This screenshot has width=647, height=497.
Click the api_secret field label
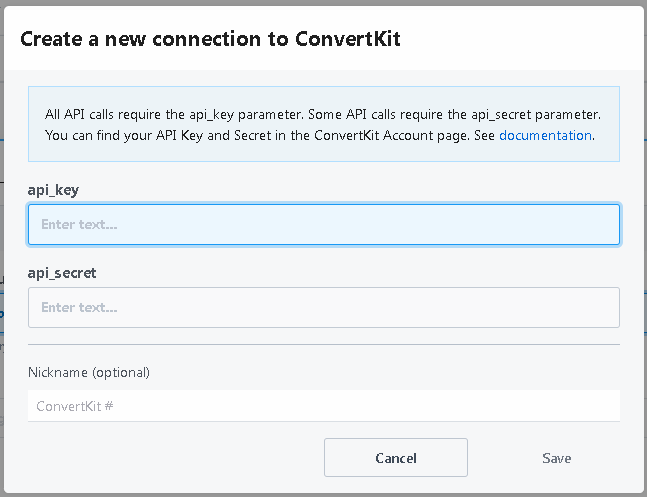[62, 273]
